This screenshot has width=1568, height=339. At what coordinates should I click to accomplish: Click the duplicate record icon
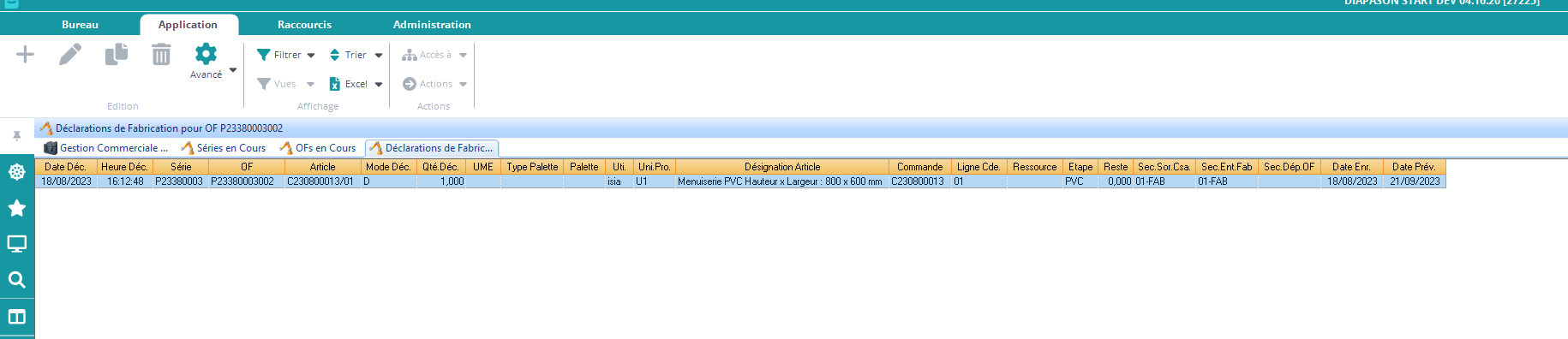click(117, 55)
